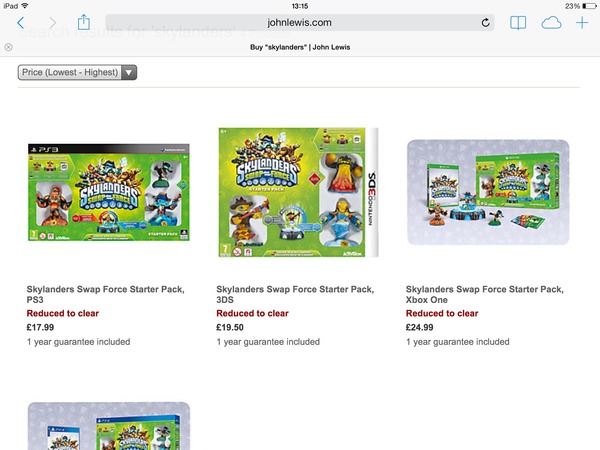Add a new tab with plus icon
The width and height of the screenshot is (600, 450).
[582, 23]
